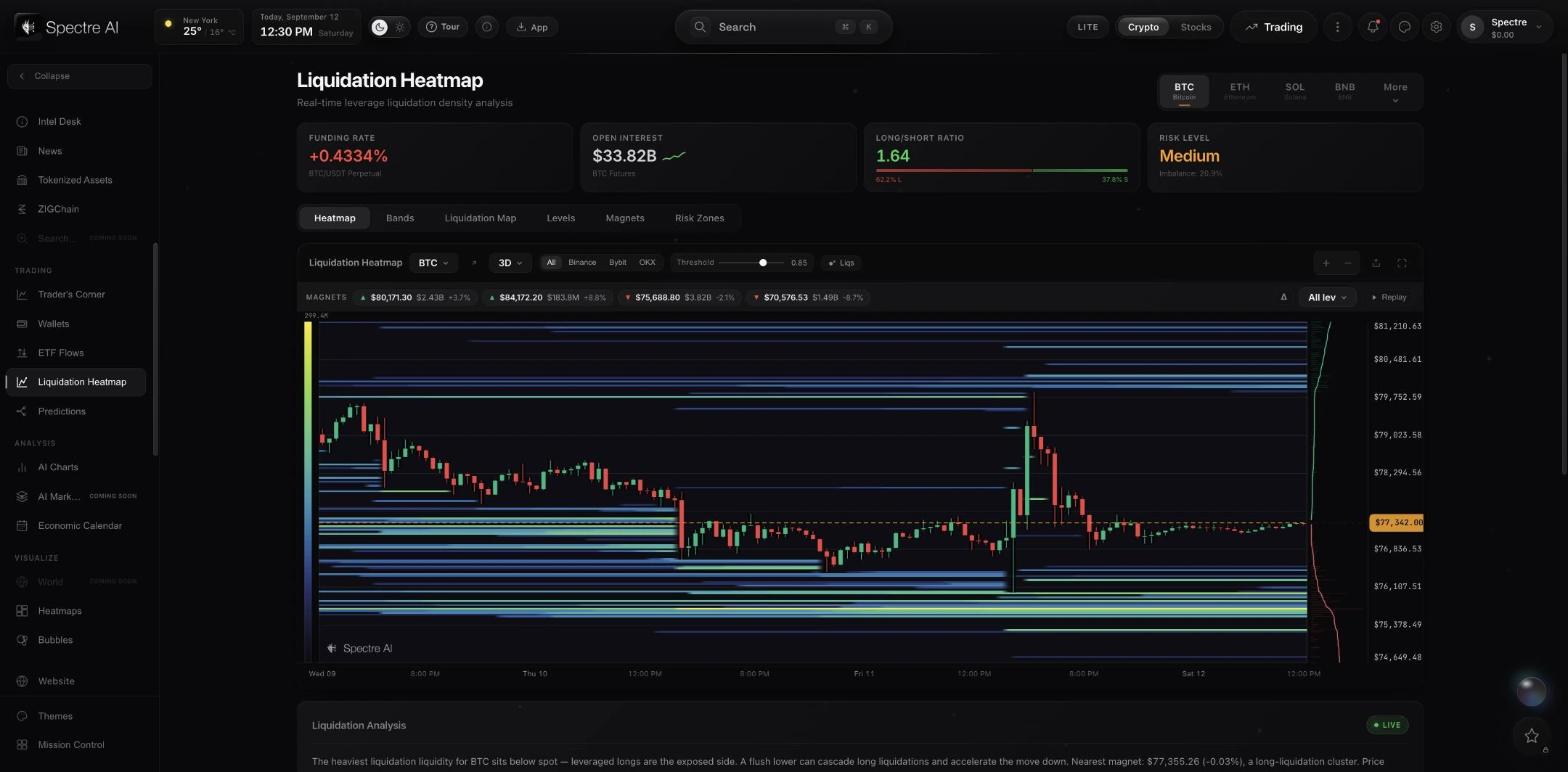
Task: Select $80,171.30 magnet chip
Action: point(416,297)
